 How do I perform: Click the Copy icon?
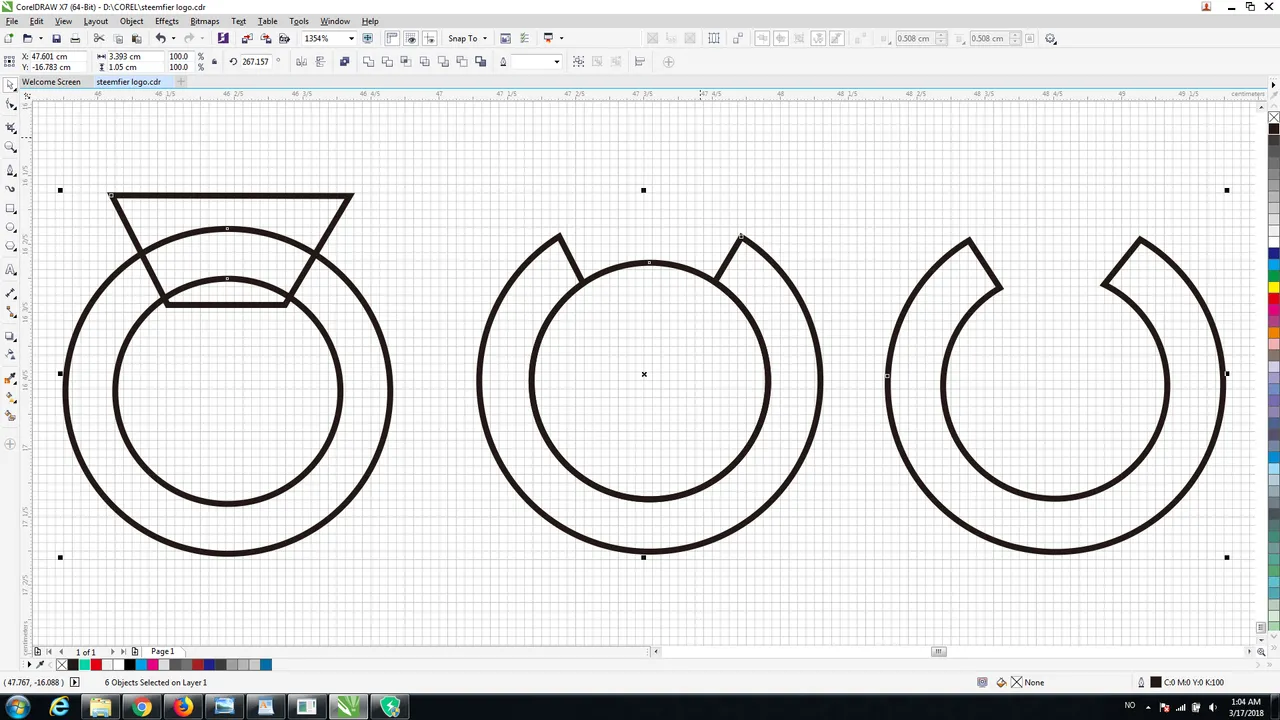click(x=118, y=38)
